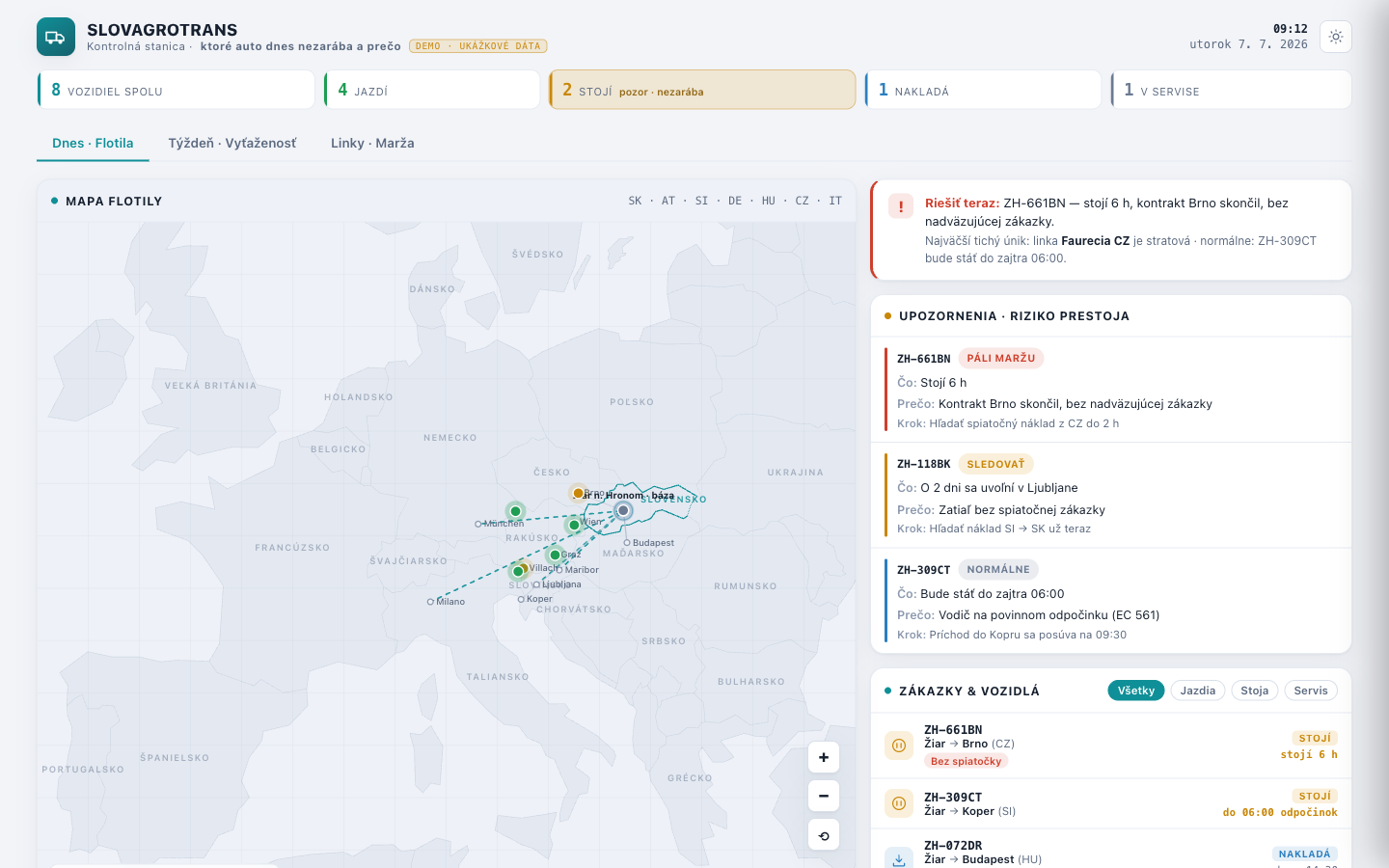Click the Slovagrotrans truck logo
Image resolution: width=1389 pixels, height=868 pixels.
pos(56,37)
